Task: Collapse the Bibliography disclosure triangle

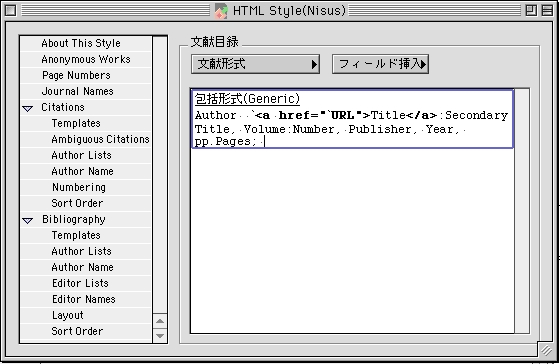Action: click(28, 220)
